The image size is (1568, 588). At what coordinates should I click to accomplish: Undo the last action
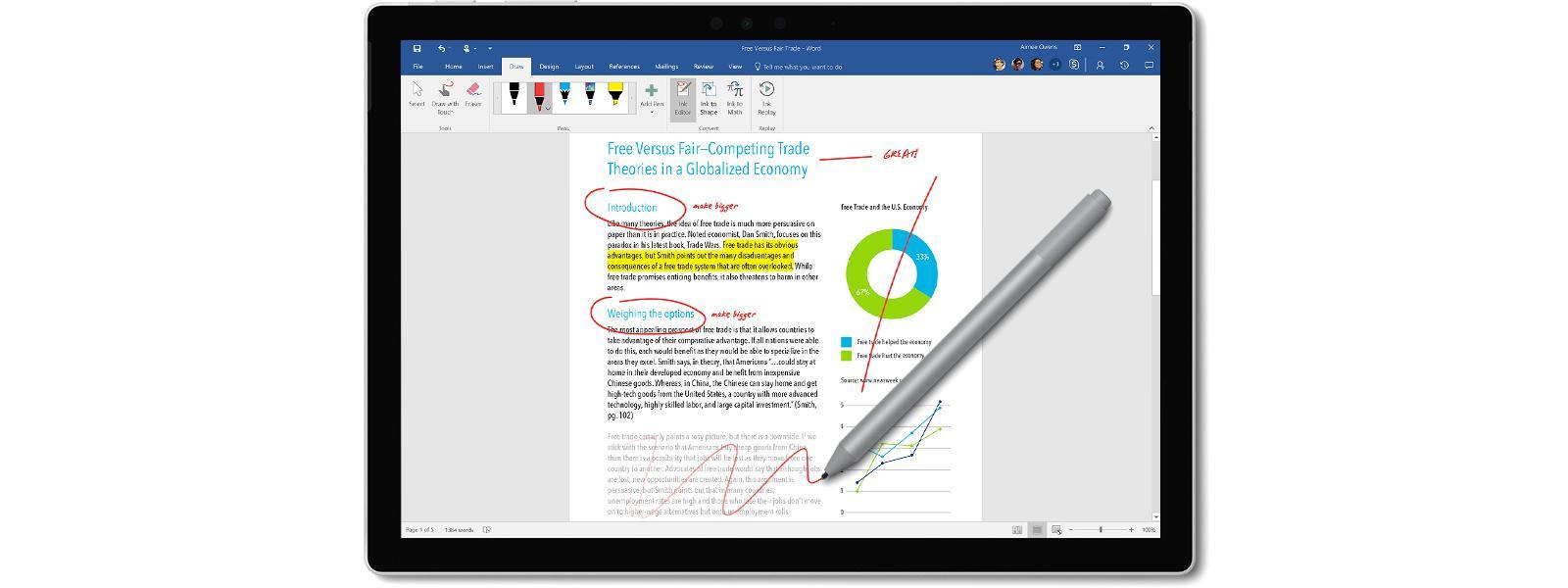pos(441,48)
